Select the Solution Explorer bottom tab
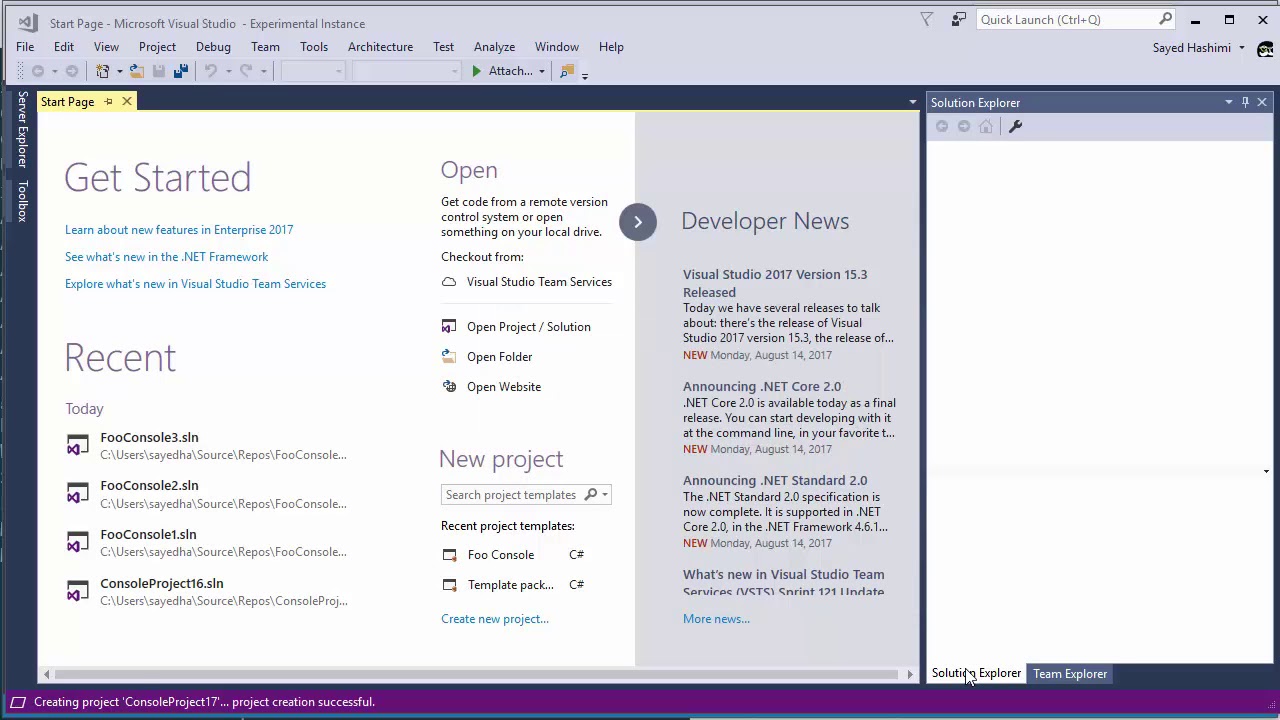The height and width of the screenshot is (720, 1280). pyautogui.click(x=976, y=674)
